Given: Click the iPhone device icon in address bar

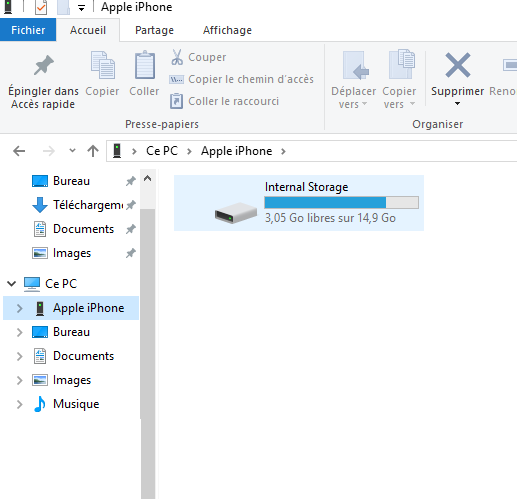Looking at the screenshot, I should (117, 151).
